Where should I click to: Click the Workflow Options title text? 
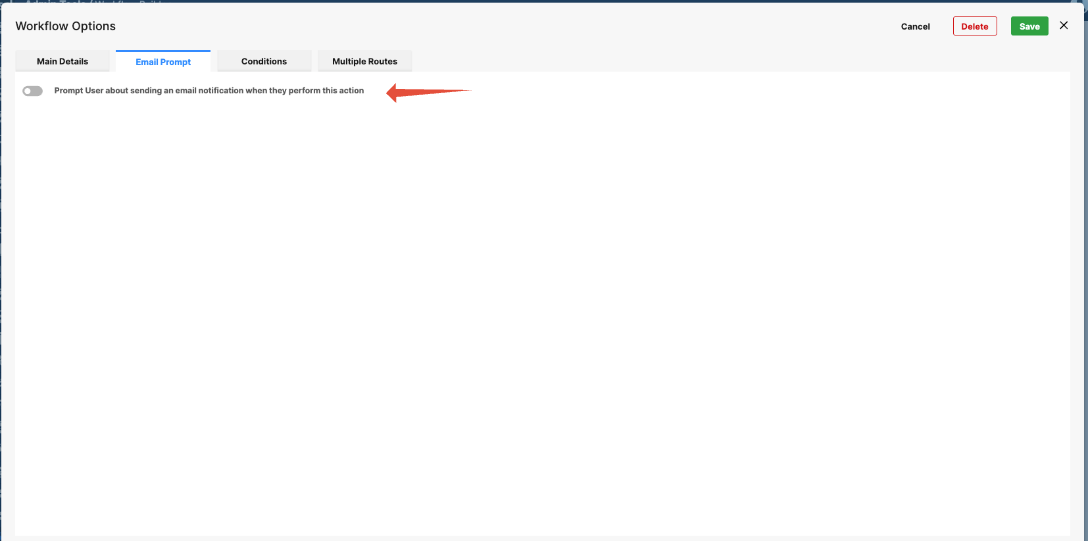65,26
